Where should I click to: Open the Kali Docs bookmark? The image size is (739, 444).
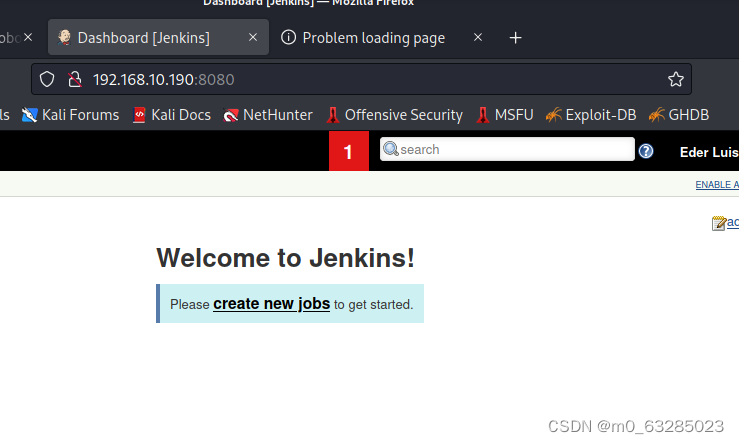172,115
